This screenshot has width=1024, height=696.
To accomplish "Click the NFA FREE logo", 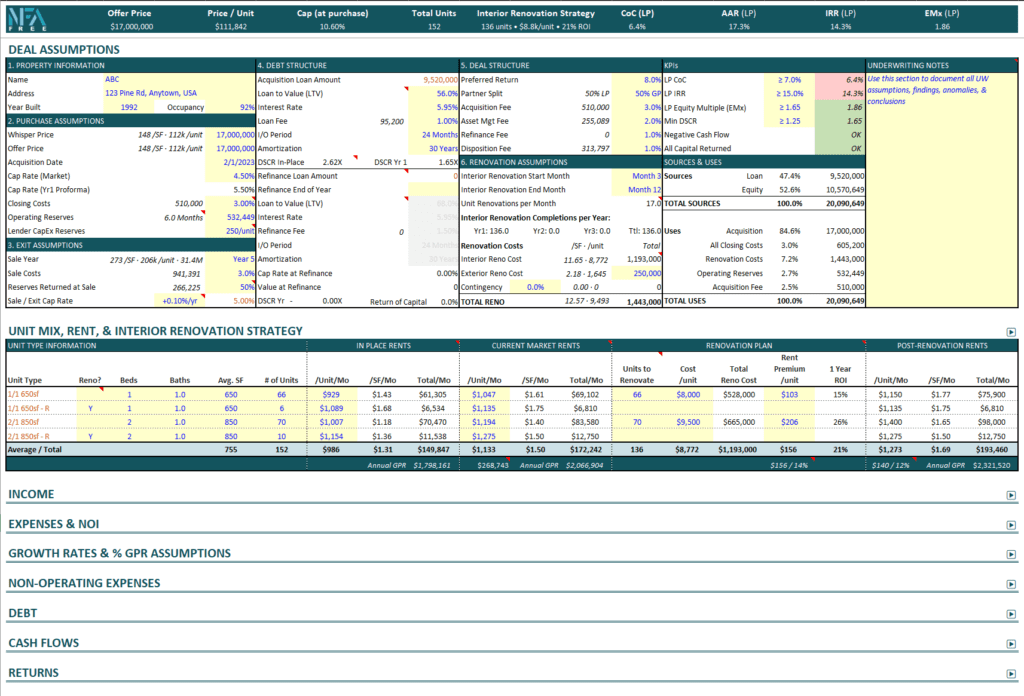I will click(x=26, y=18).
